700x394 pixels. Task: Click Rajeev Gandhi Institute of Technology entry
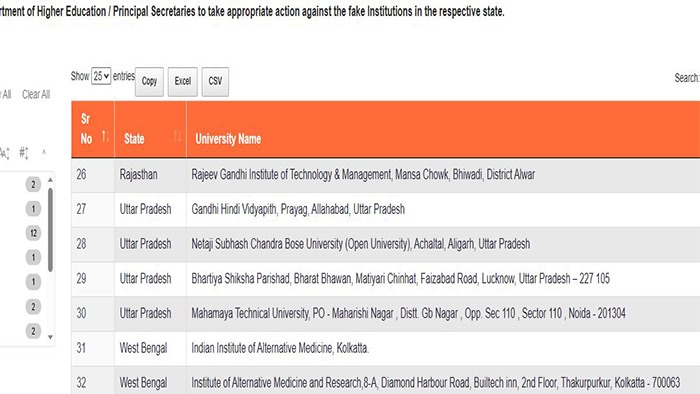tap(363, 174)
